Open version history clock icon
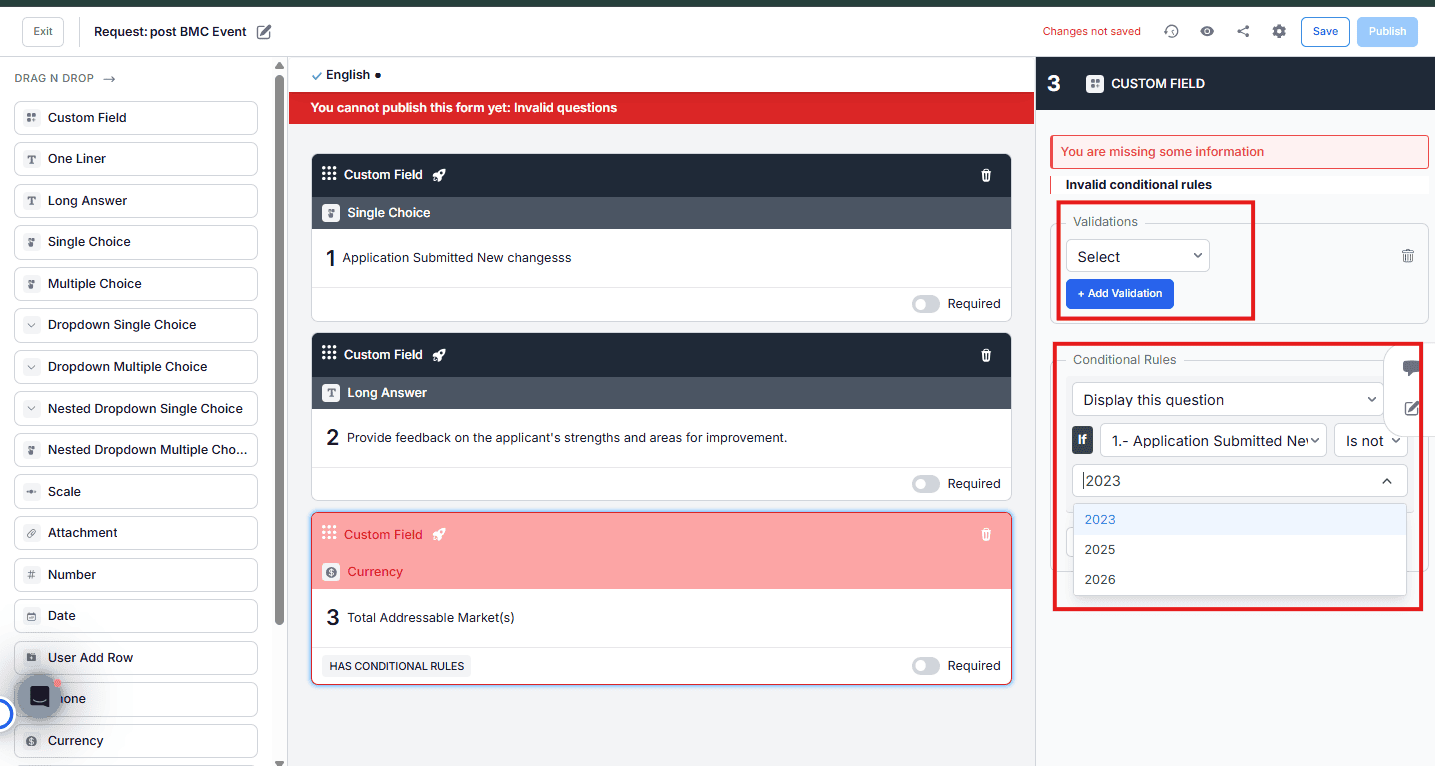This screenshot has height=766, width=1435. (x=1171, y=32)
